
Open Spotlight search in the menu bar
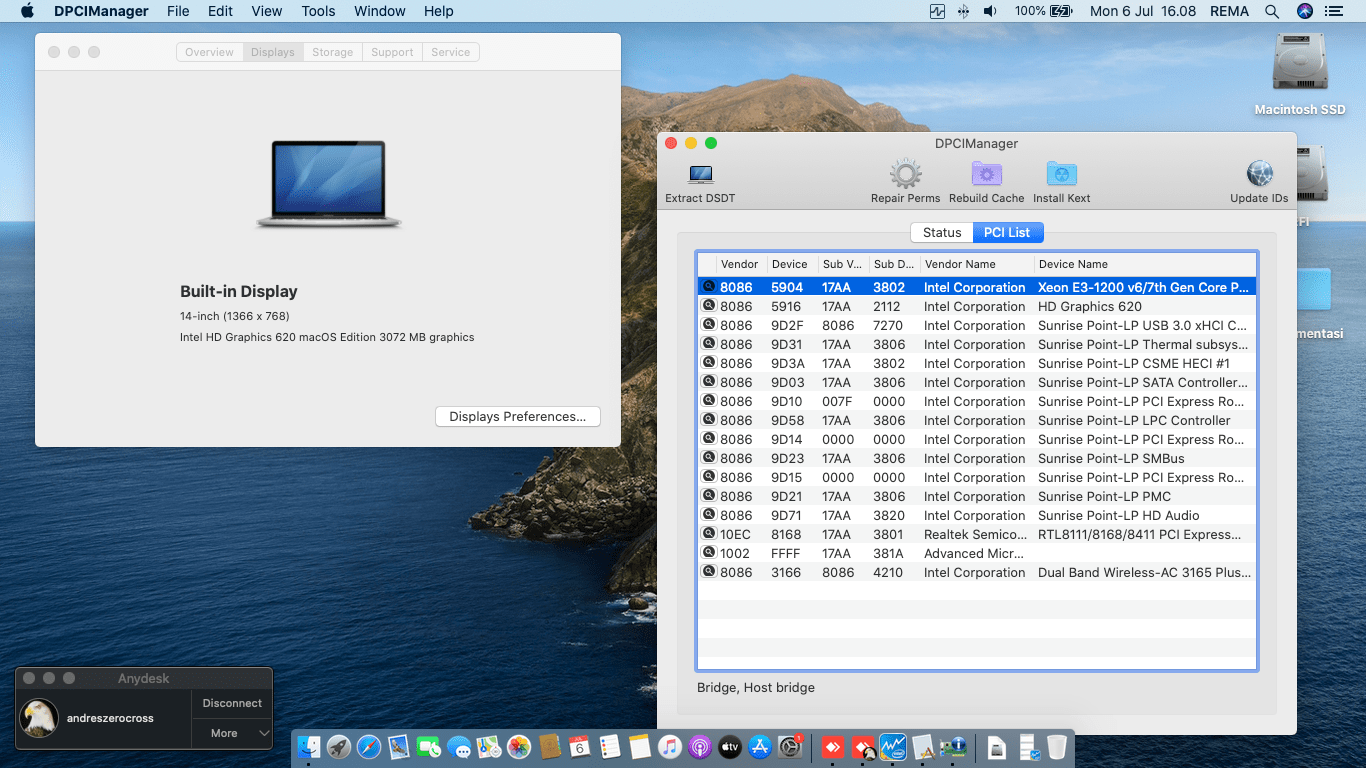[1272, 11]
